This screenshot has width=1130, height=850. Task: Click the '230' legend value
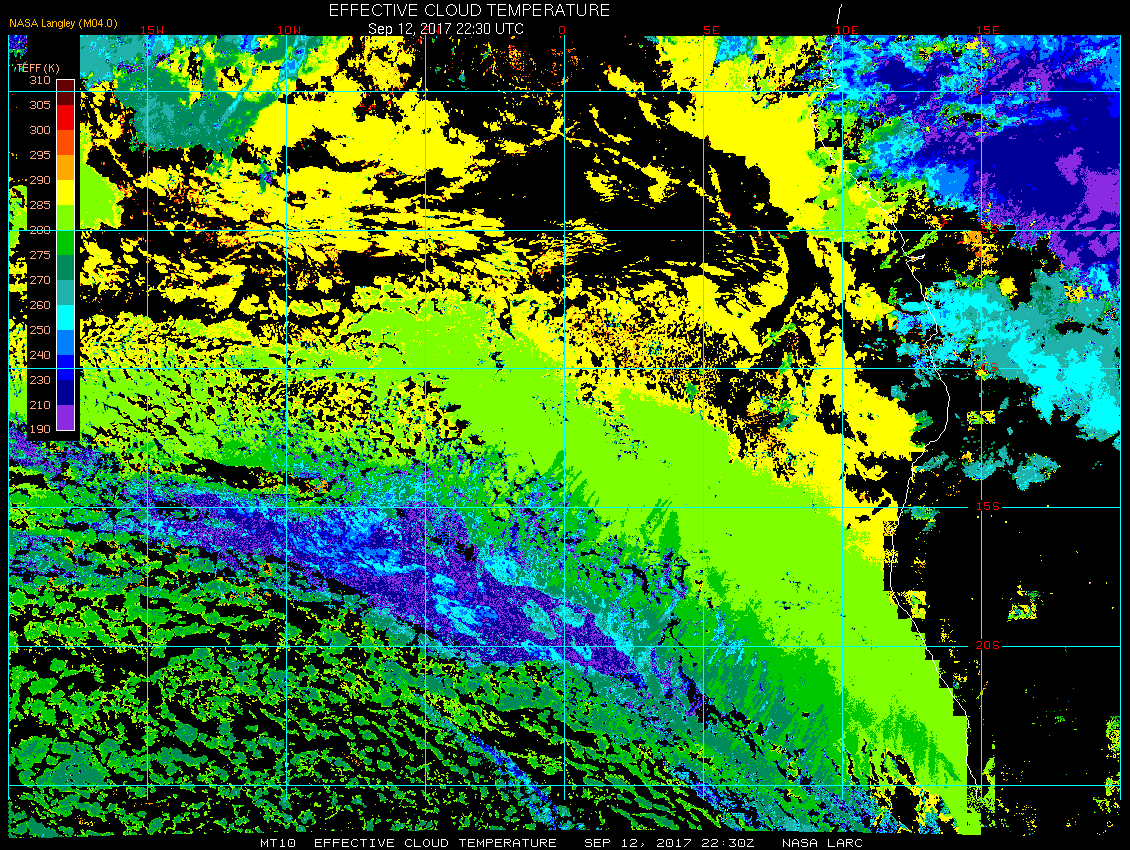tap(40, 380)
